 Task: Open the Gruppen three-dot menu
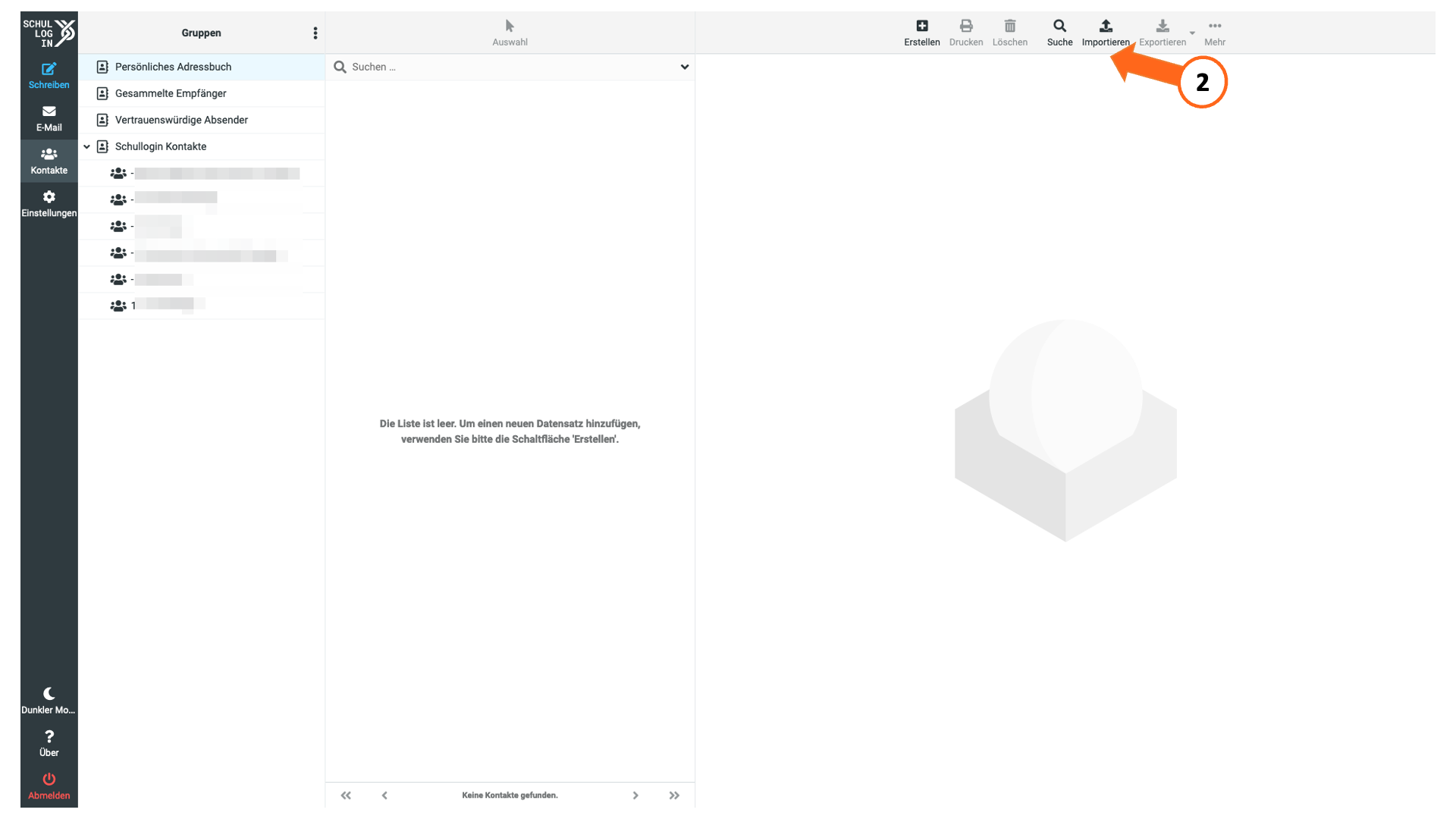(x=315, y=33)
